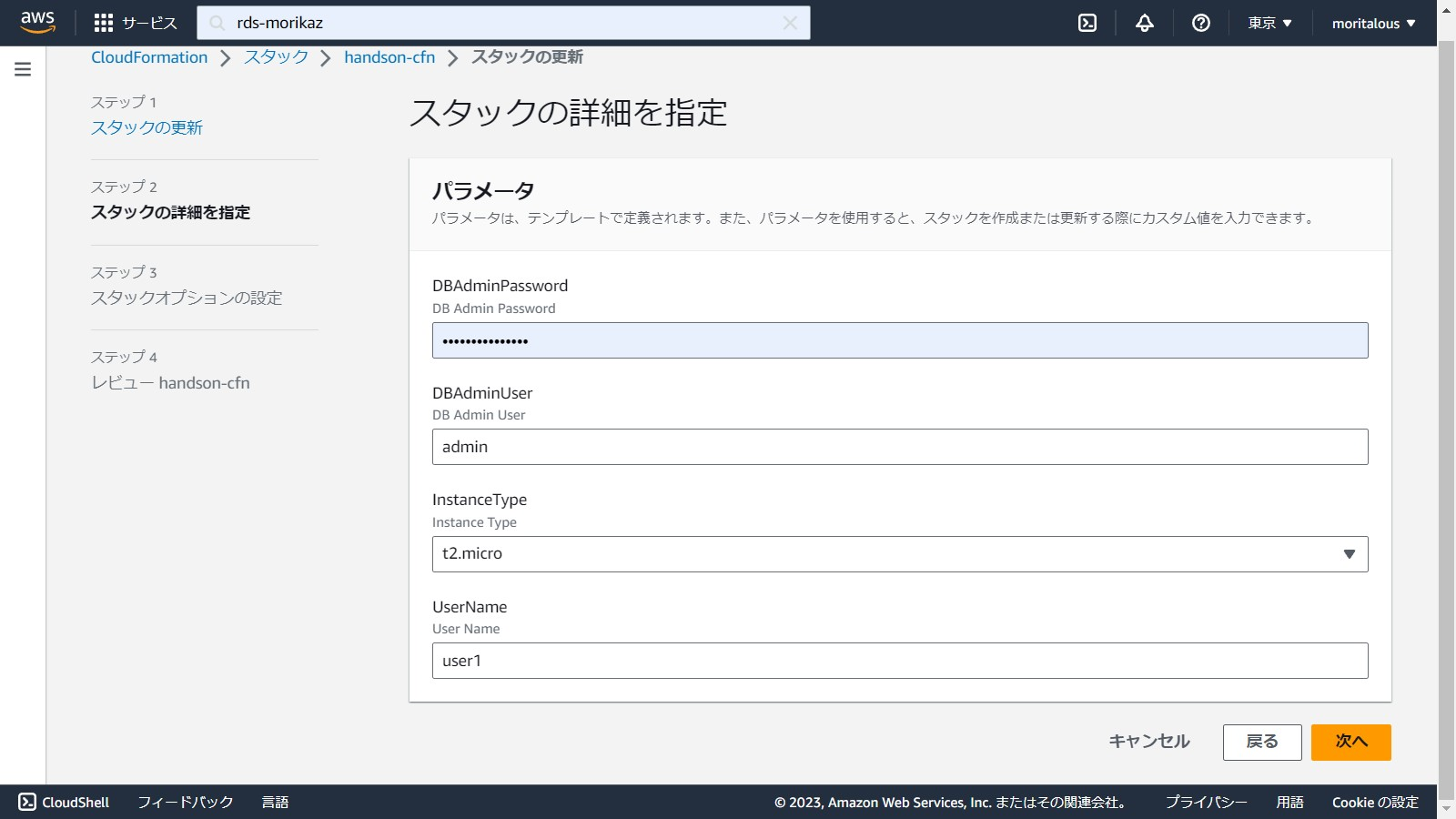Screen dimensions: 1456x819
Task: Open CloudShell in the footer bar
Action: point(64,802)
